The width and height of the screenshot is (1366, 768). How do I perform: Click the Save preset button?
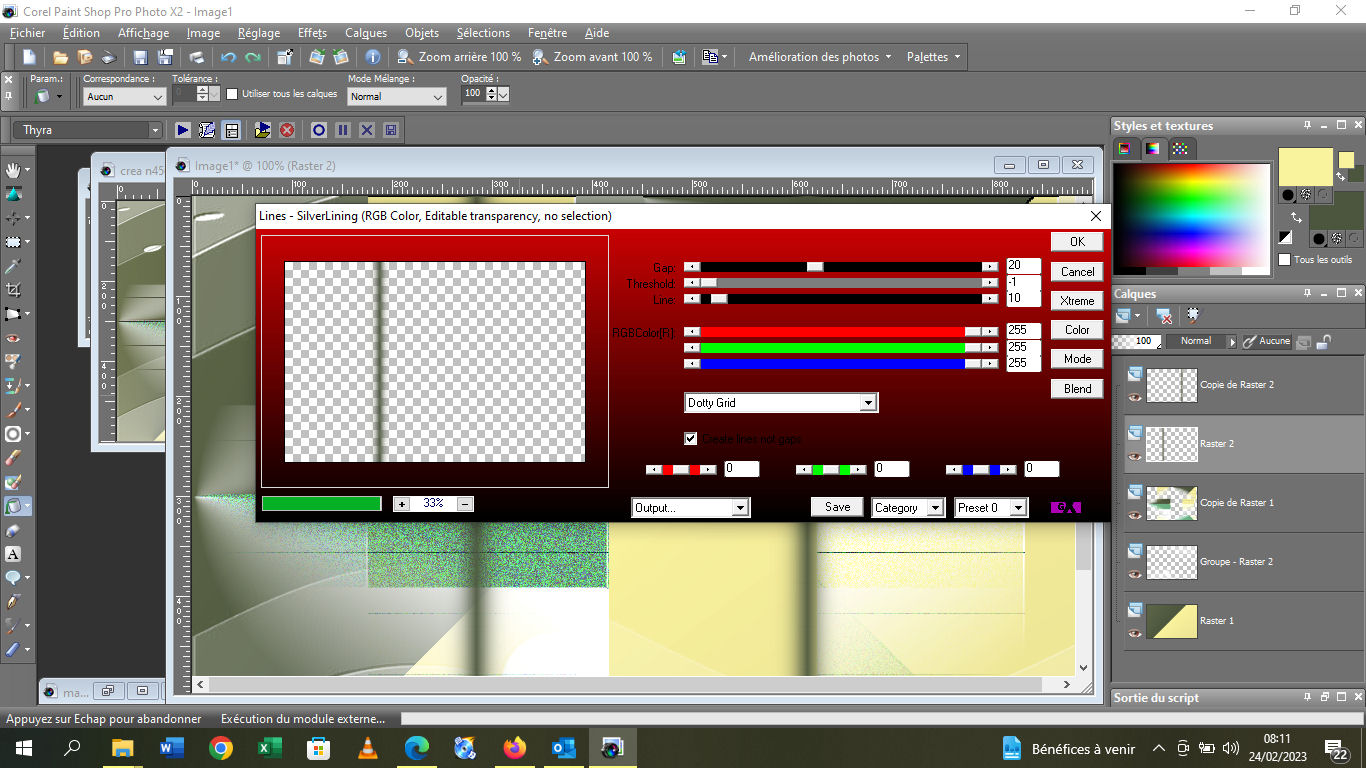[x=838, y=507]
